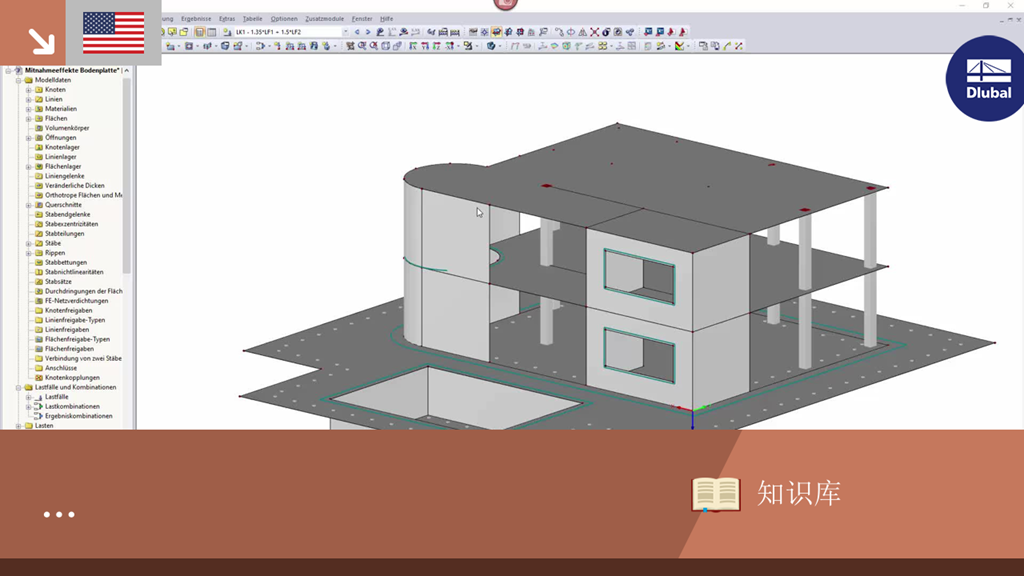
Task: Expand the Lastfälle tree node
Action: [x=29, y=397]
